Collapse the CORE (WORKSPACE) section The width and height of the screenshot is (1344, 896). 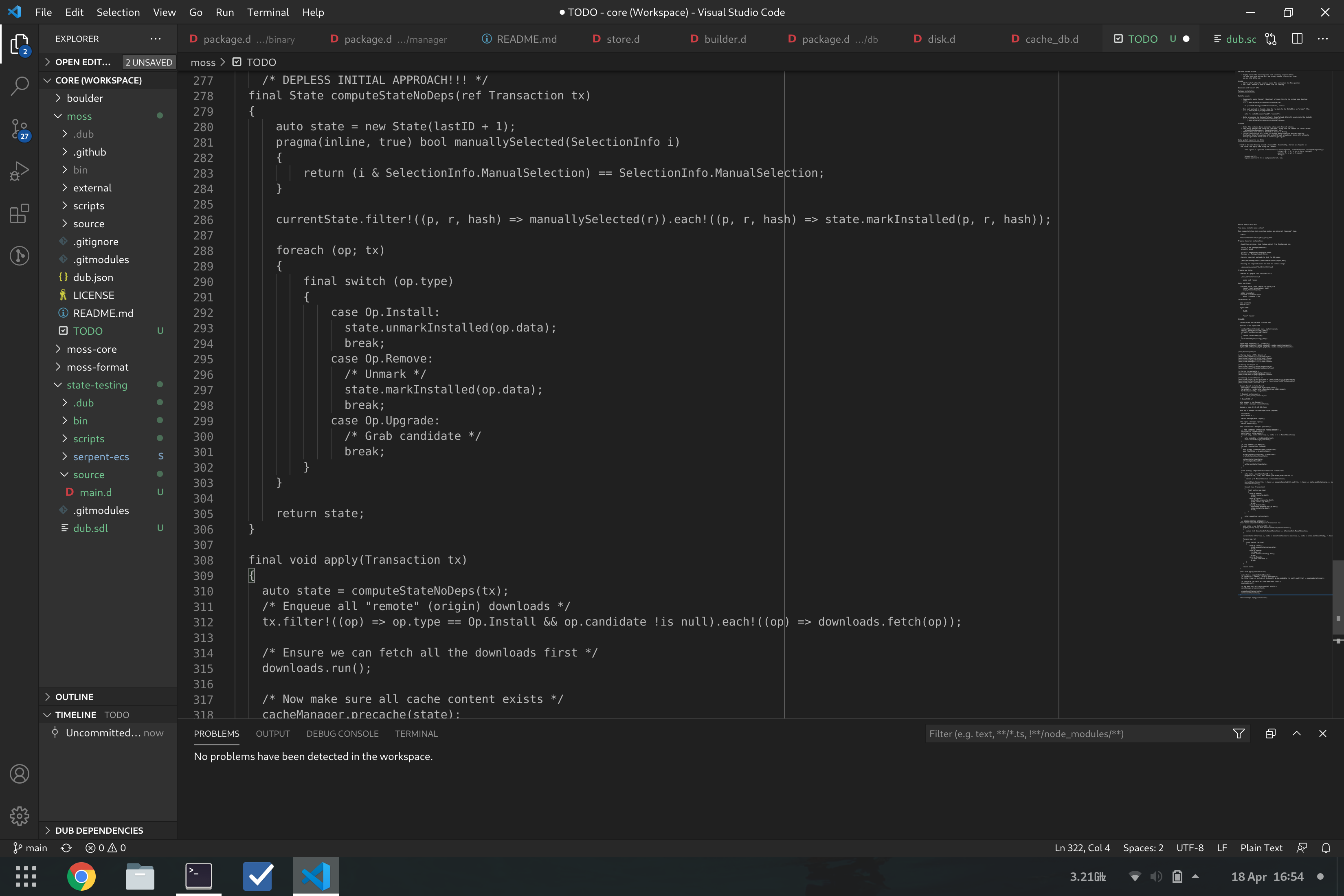pos(108,80)
